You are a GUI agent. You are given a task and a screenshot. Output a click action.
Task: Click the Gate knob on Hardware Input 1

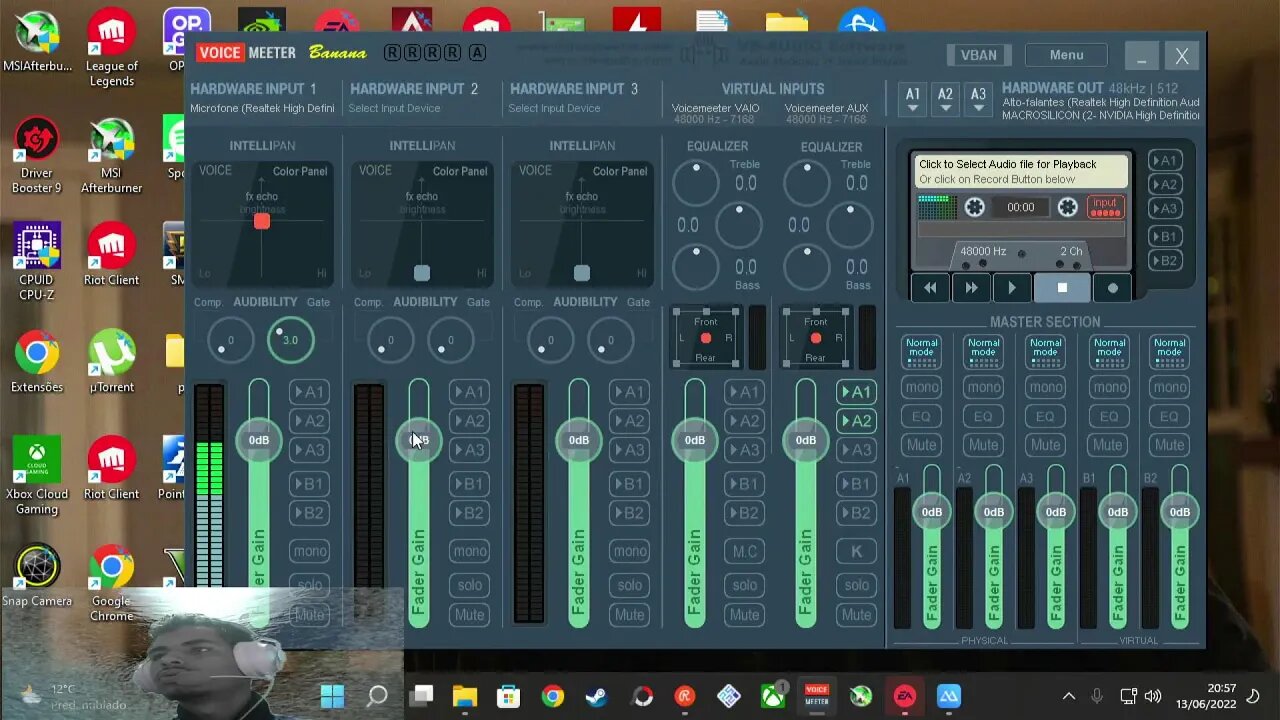290,340
